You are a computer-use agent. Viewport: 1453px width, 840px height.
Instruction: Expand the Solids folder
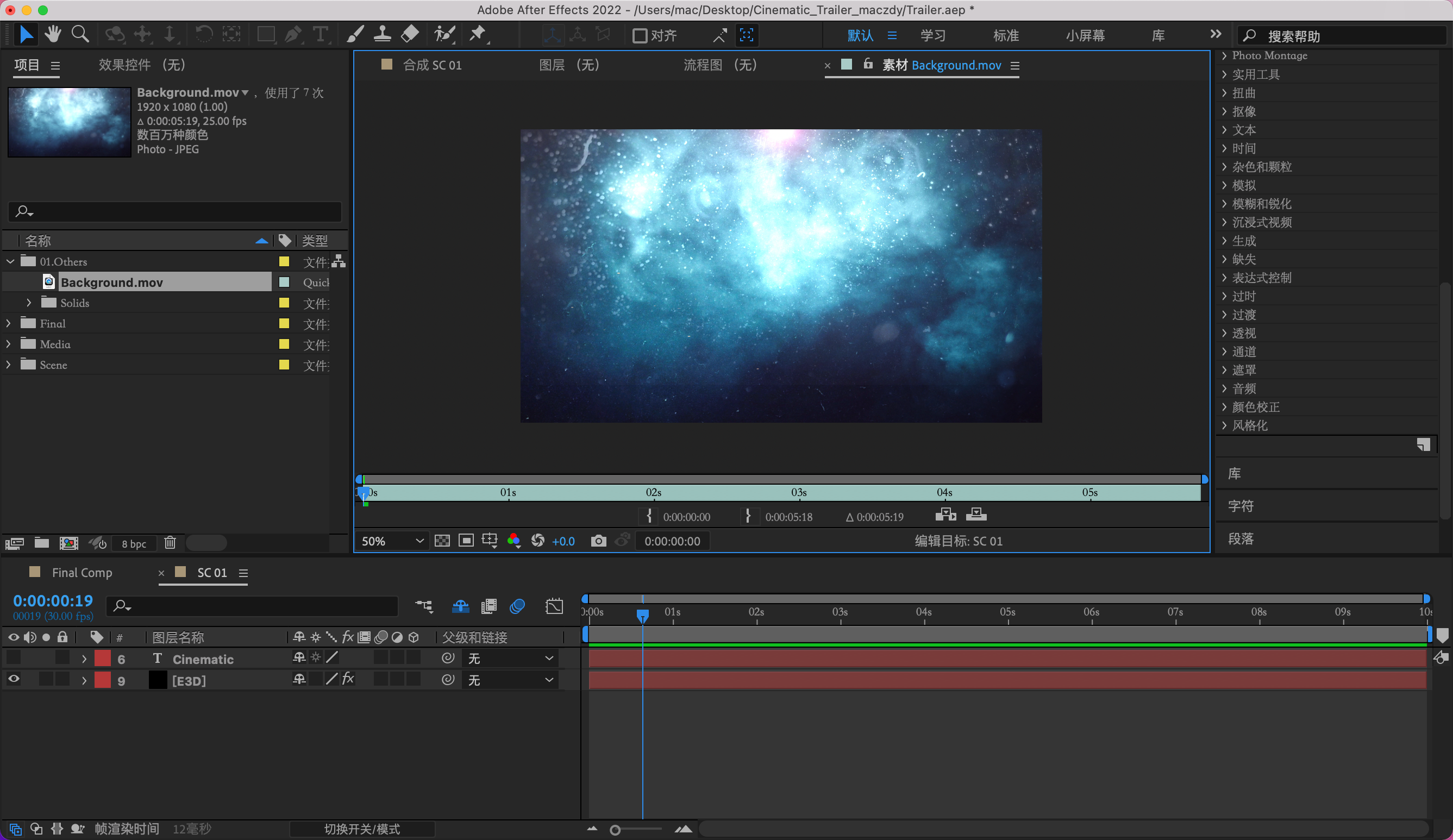29,303
